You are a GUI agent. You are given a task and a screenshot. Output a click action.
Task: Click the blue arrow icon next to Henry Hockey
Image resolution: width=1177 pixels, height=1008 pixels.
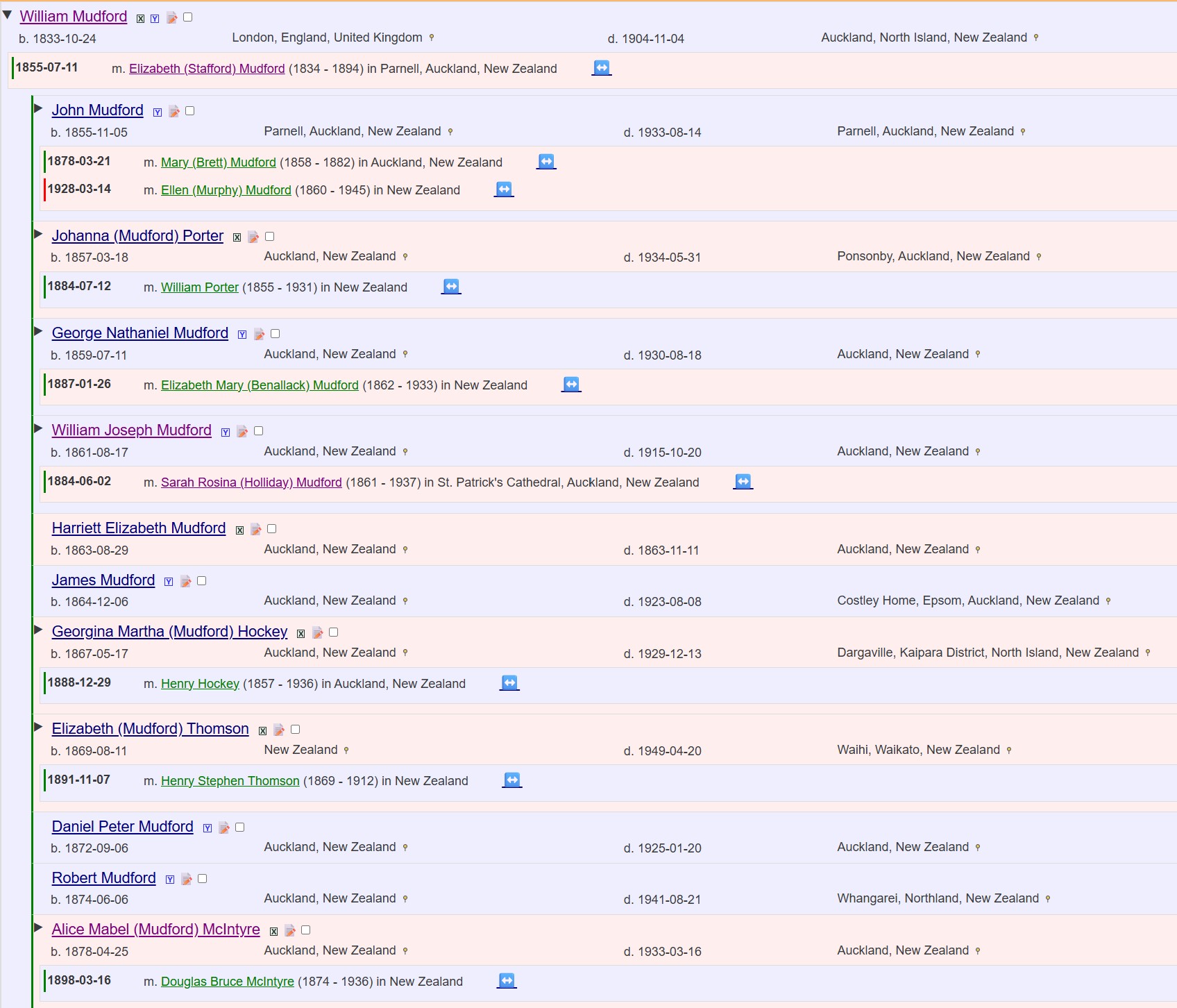tap(509, 683)
